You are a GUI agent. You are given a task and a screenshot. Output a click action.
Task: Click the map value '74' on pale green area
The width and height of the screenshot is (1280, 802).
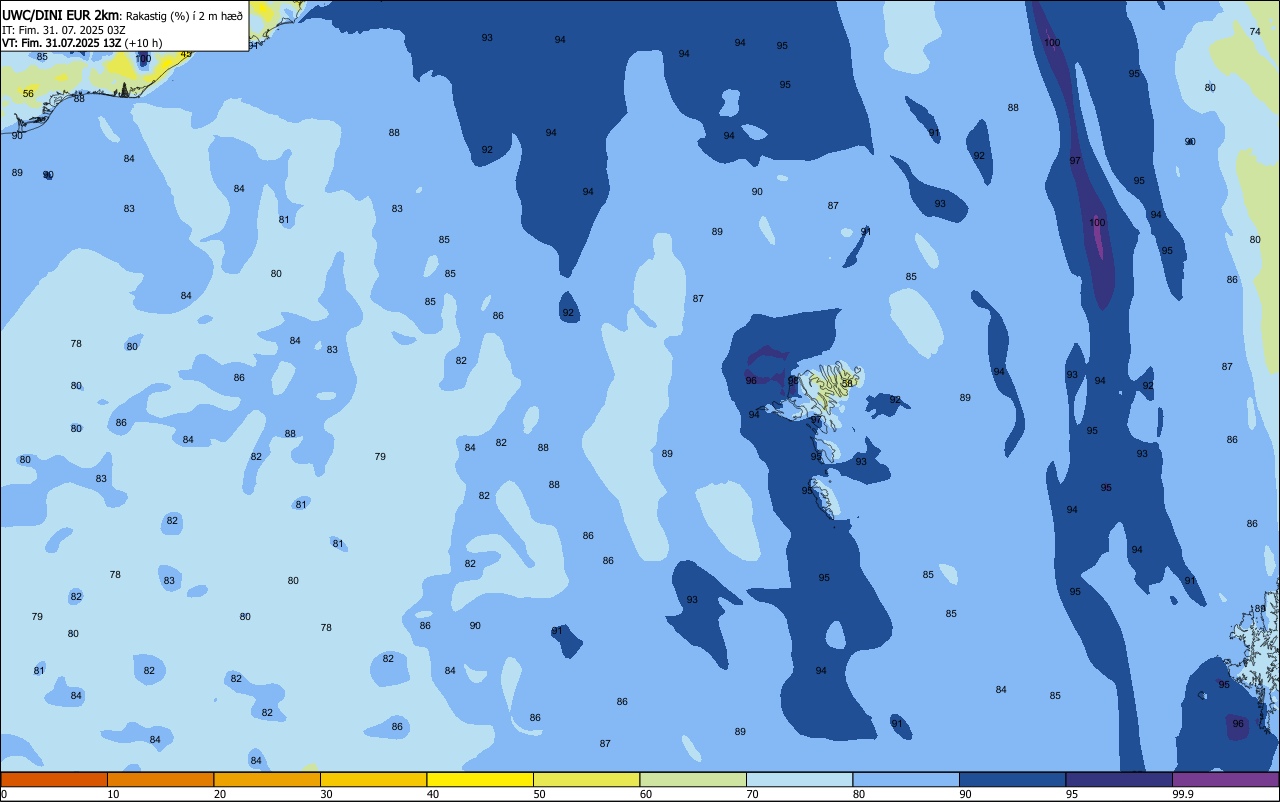pos(1255,31)
